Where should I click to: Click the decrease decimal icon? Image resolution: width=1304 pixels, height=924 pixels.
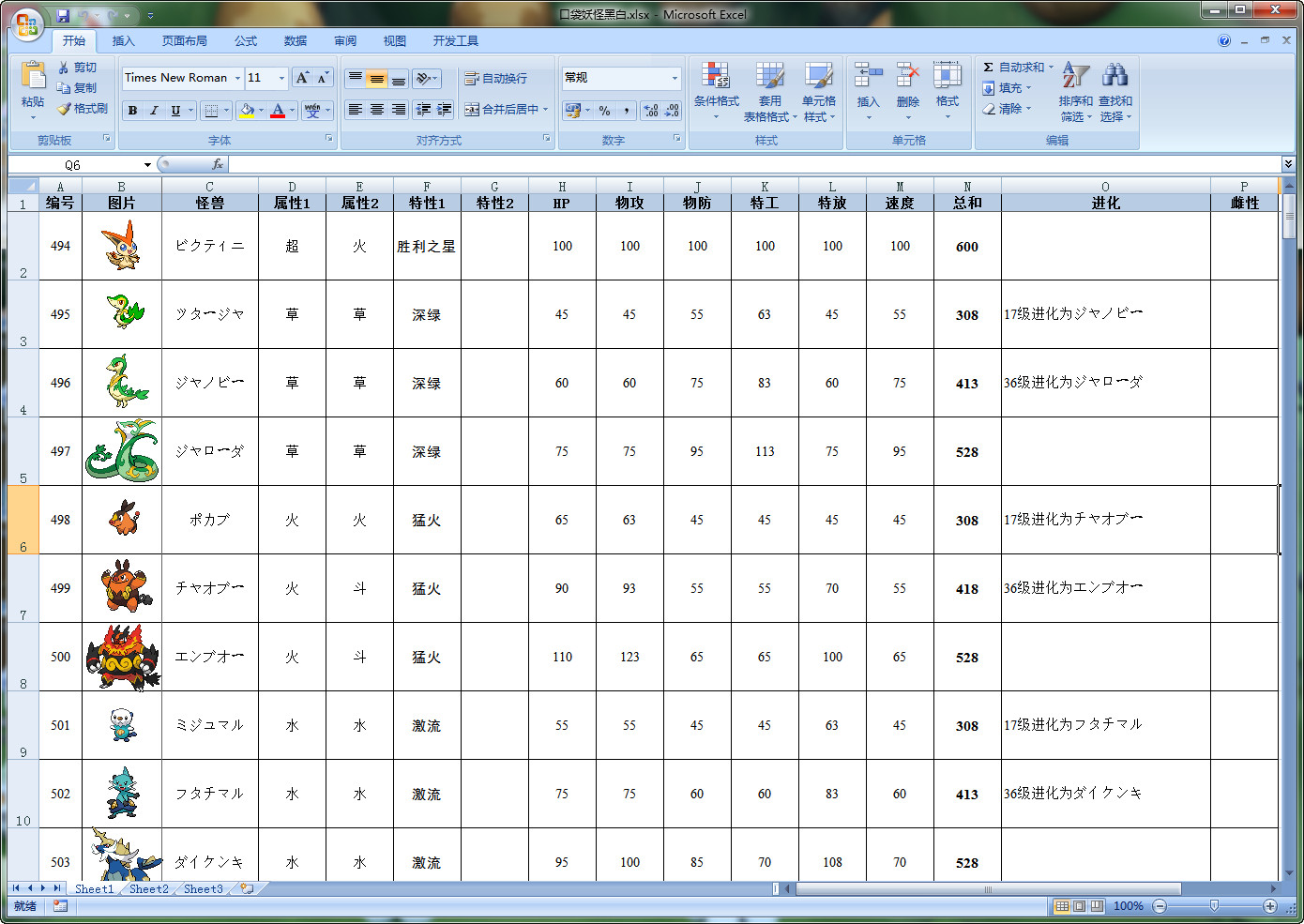672,110
